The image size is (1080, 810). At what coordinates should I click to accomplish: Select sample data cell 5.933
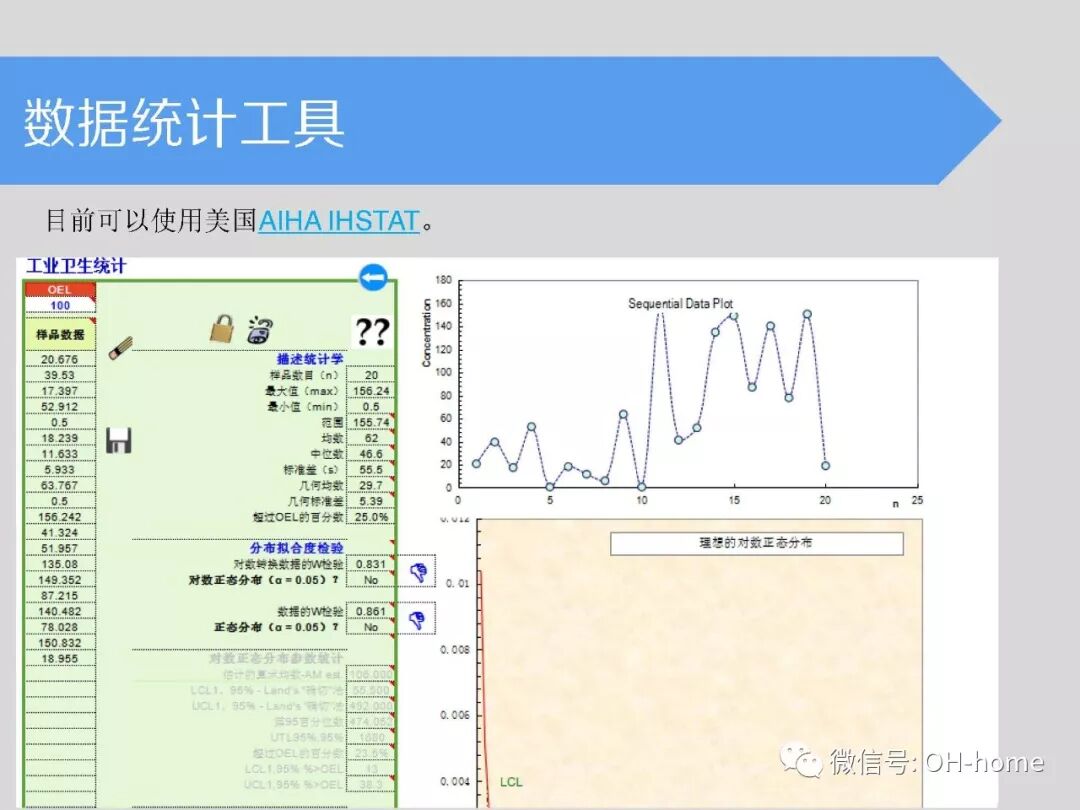tap(60, 470)
